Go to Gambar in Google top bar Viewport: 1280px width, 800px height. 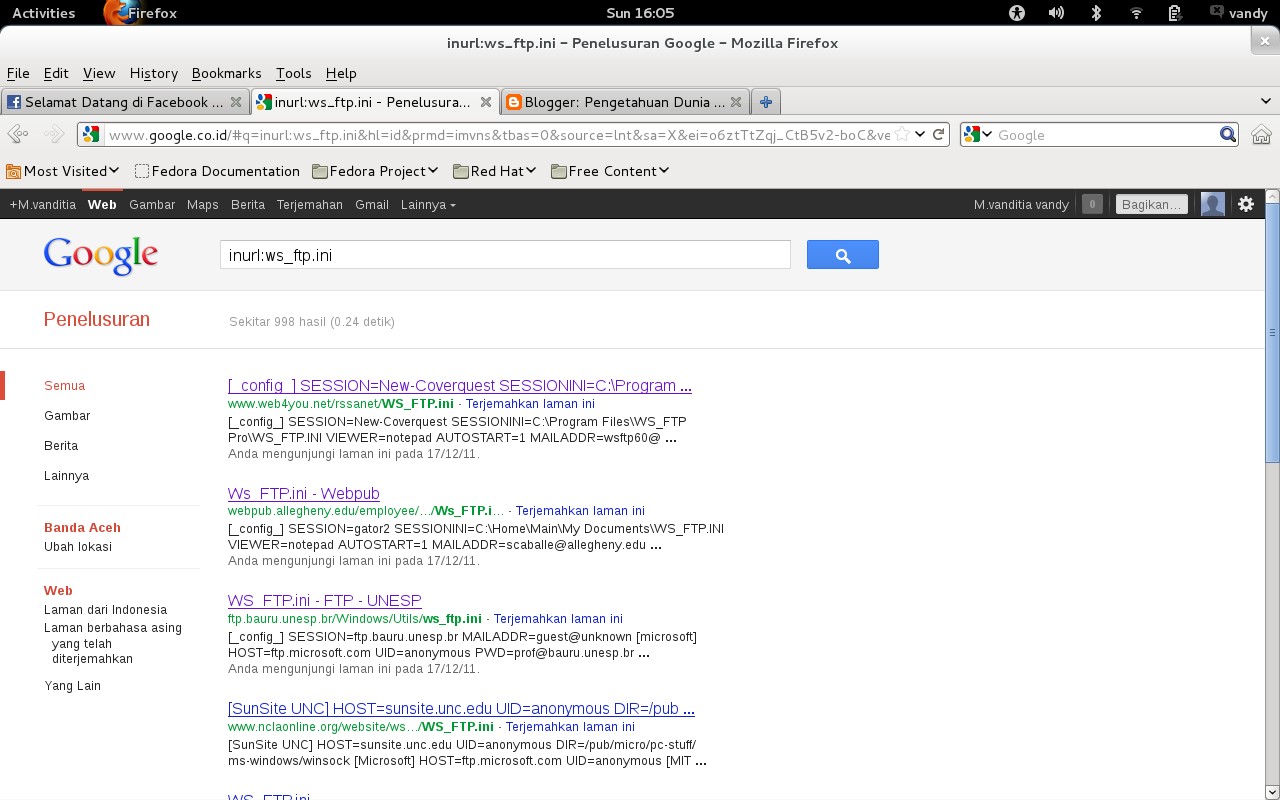click(x=152, y=204)
